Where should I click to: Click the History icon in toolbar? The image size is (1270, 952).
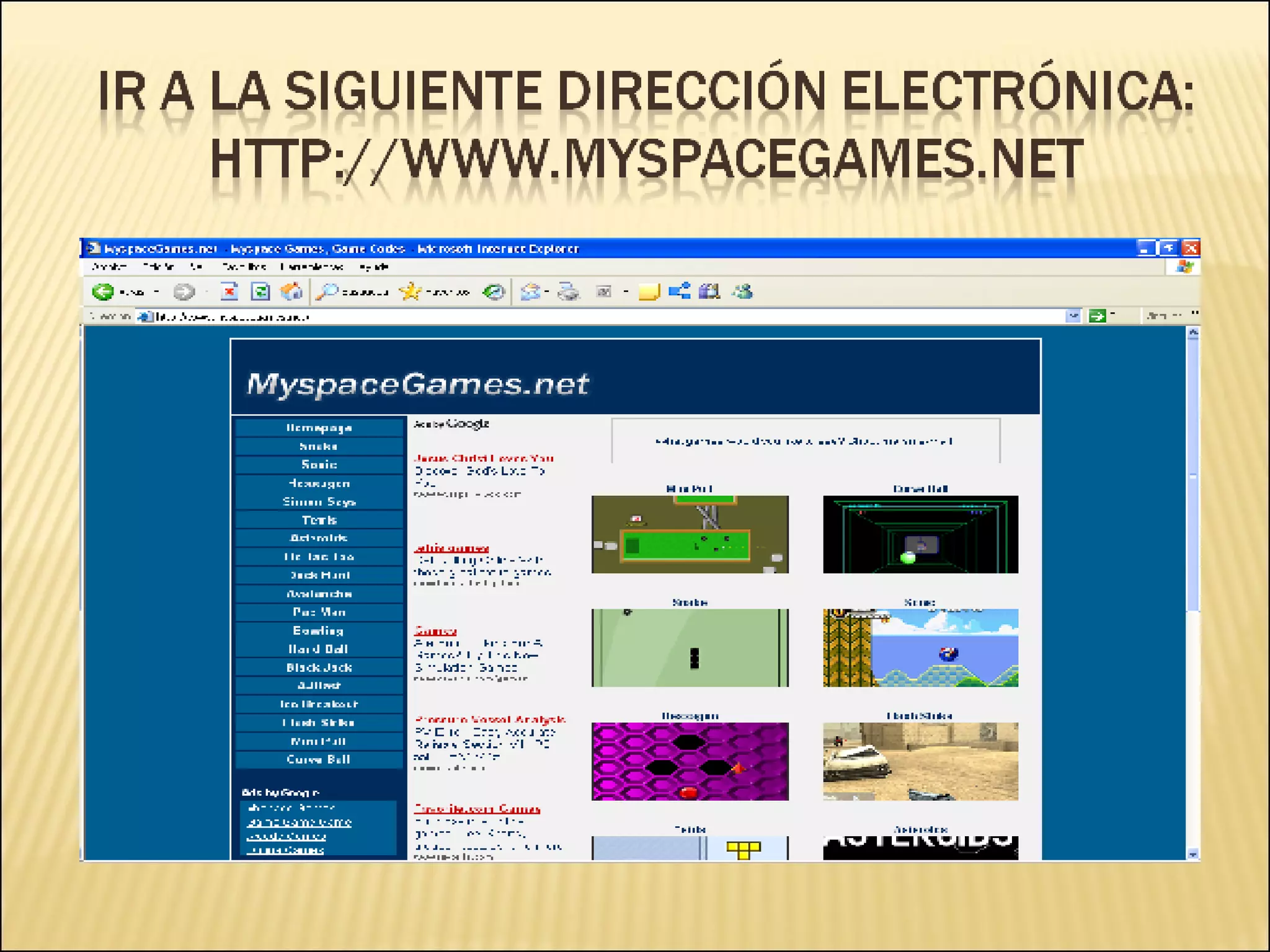[x=494, y=291]
